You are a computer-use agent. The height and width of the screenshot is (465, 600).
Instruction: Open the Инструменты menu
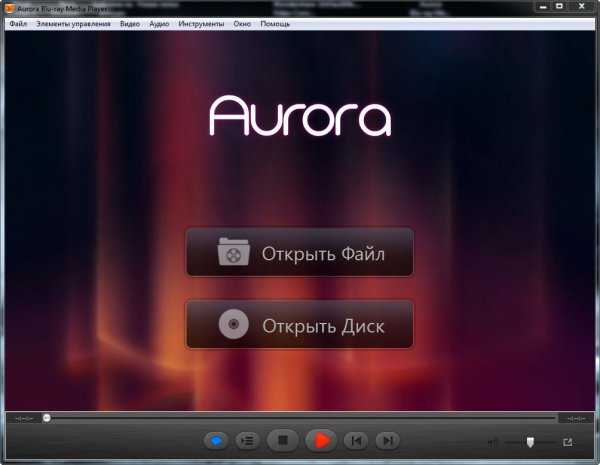click(x=201, y=24)
